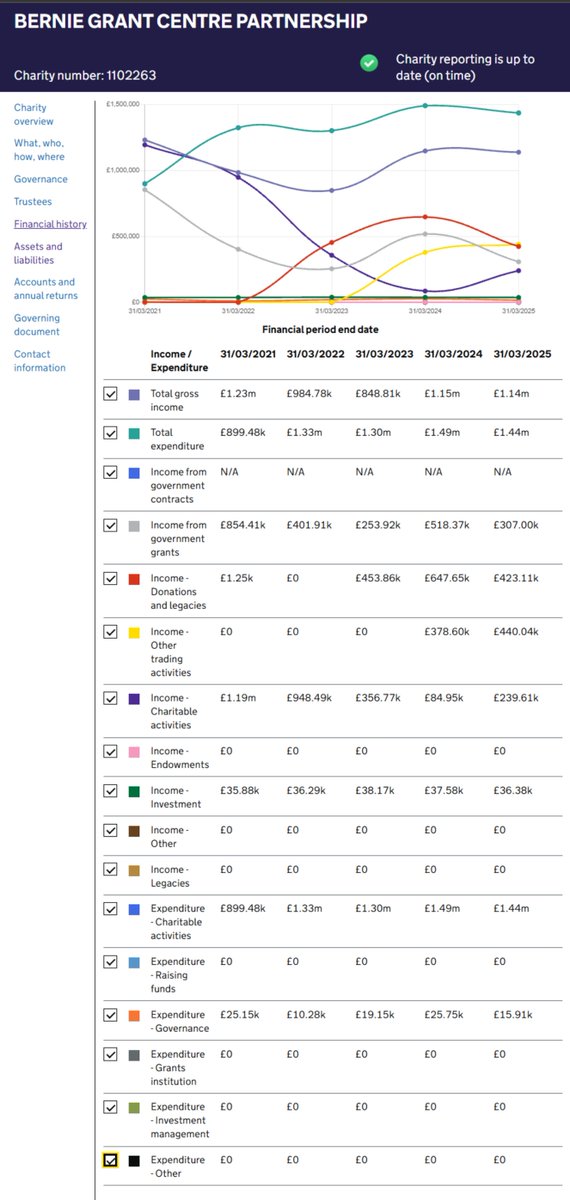Click the green Income - Investment swatch
The height and width of the screenshot is (1200, 570).
134,791
